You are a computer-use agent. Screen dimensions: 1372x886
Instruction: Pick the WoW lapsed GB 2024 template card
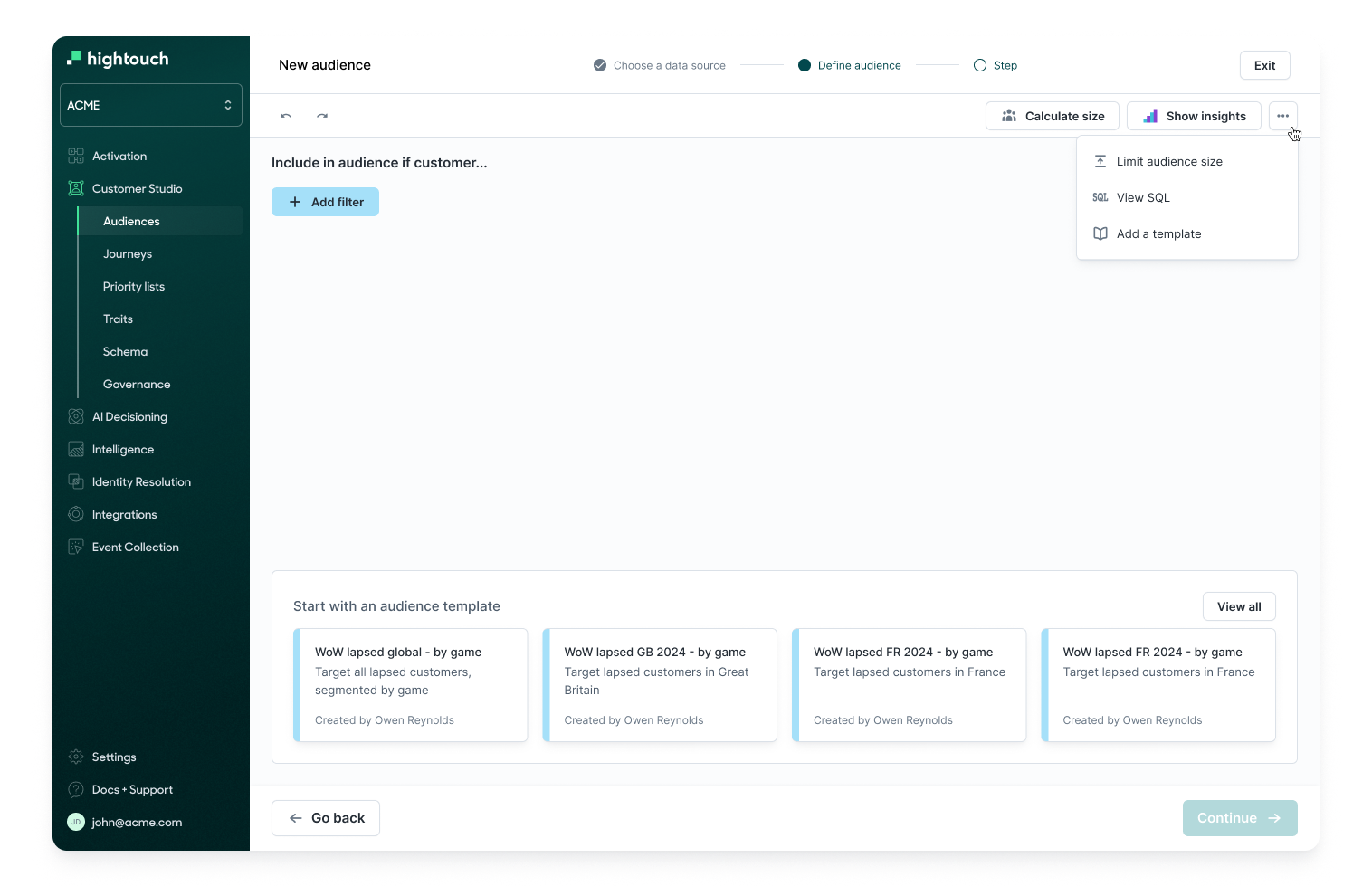tap(660, 685)
